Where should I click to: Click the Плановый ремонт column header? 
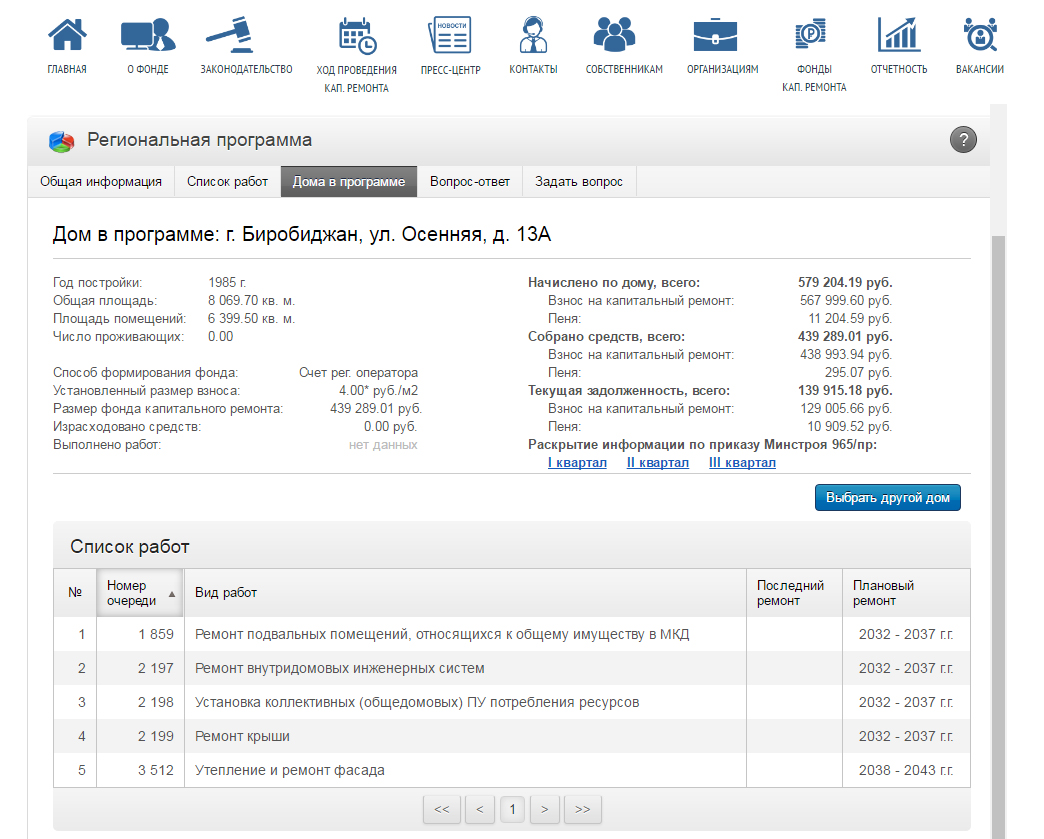click(906, 593)
